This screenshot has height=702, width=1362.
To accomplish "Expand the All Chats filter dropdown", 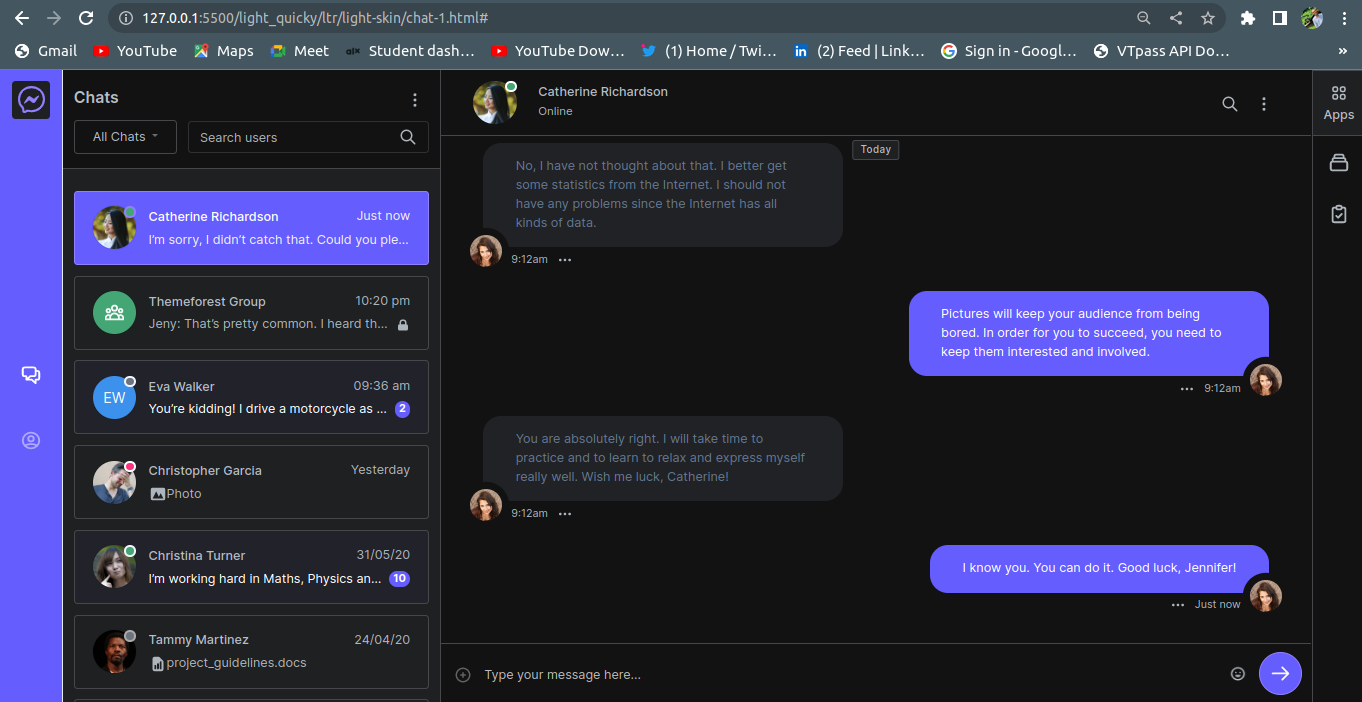I will click(125, 137).
